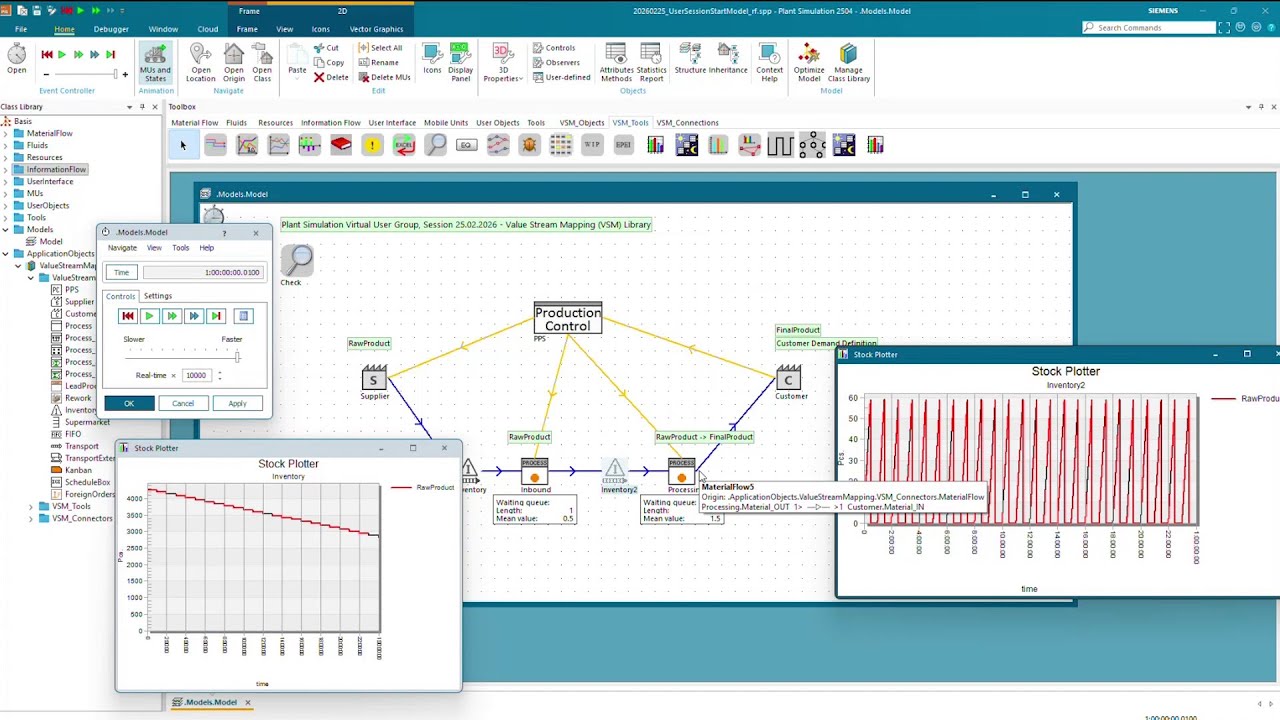Click Cancel in the controller dialog
Screen dimensions: 1280x720
[183, 403]
